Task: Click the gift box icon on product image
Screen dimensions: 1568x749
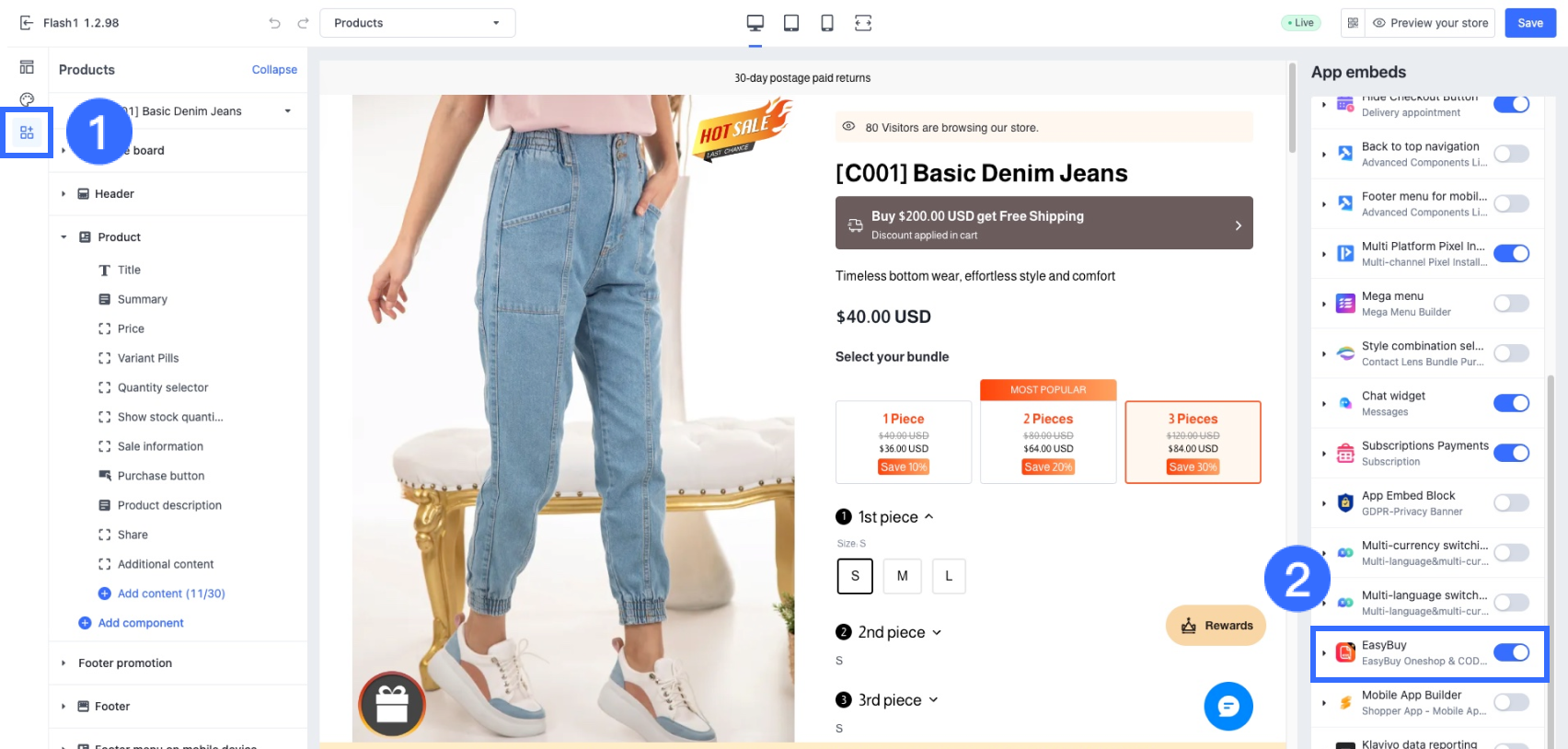Action: click(392, 705)
